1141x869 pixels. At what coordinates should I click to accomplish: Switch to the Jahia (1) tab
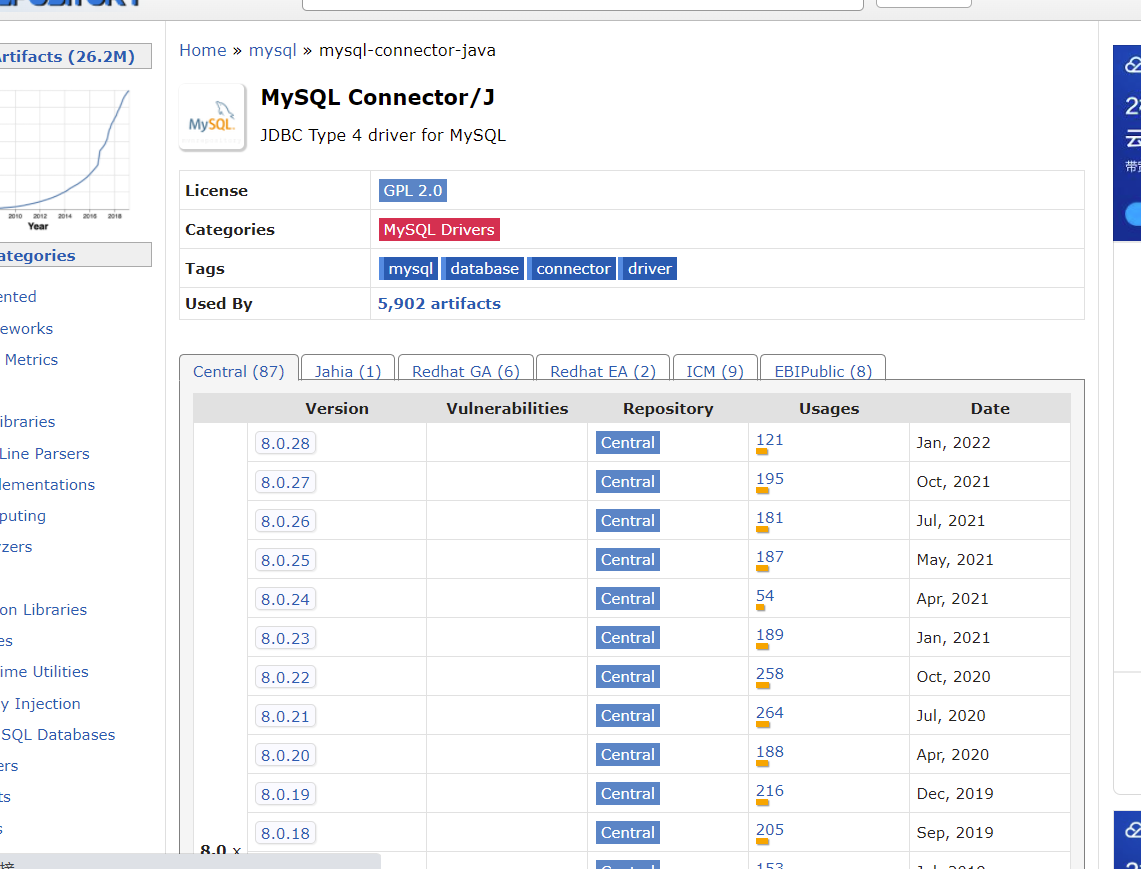[x=348, y=370]
